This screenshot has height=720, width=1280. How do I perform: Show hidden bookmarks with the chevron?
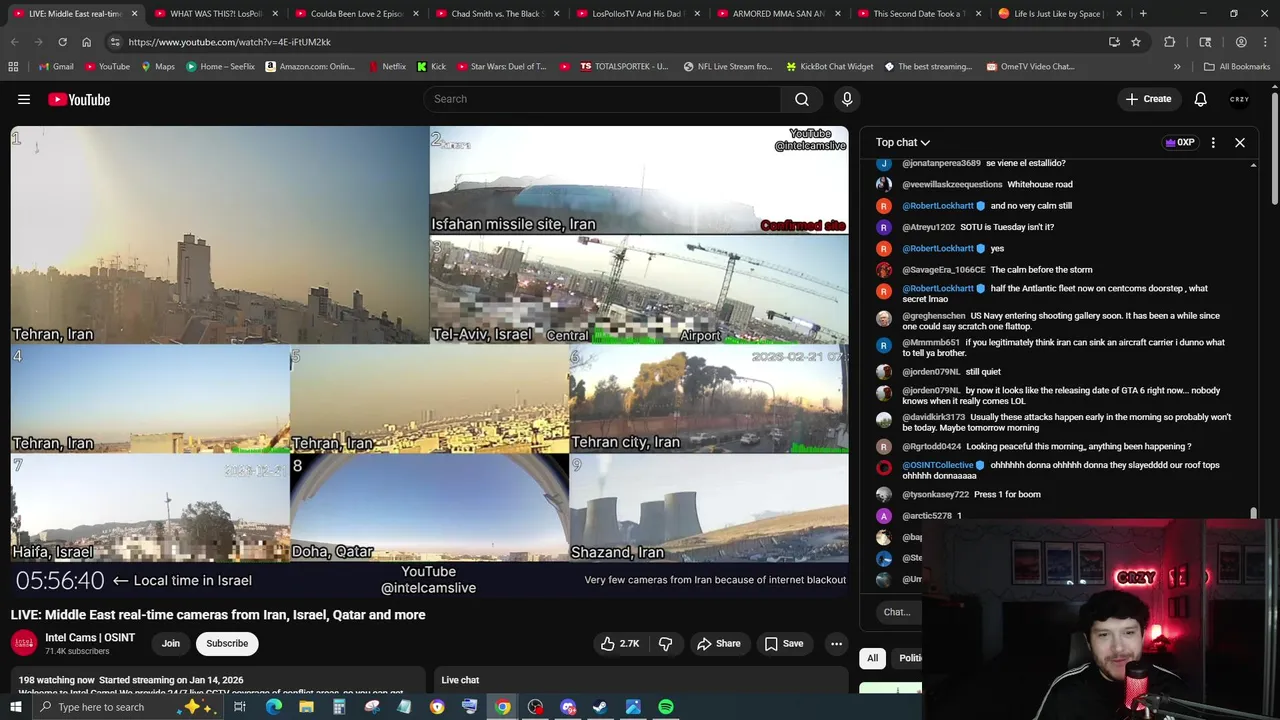[x=1177, y=67]
